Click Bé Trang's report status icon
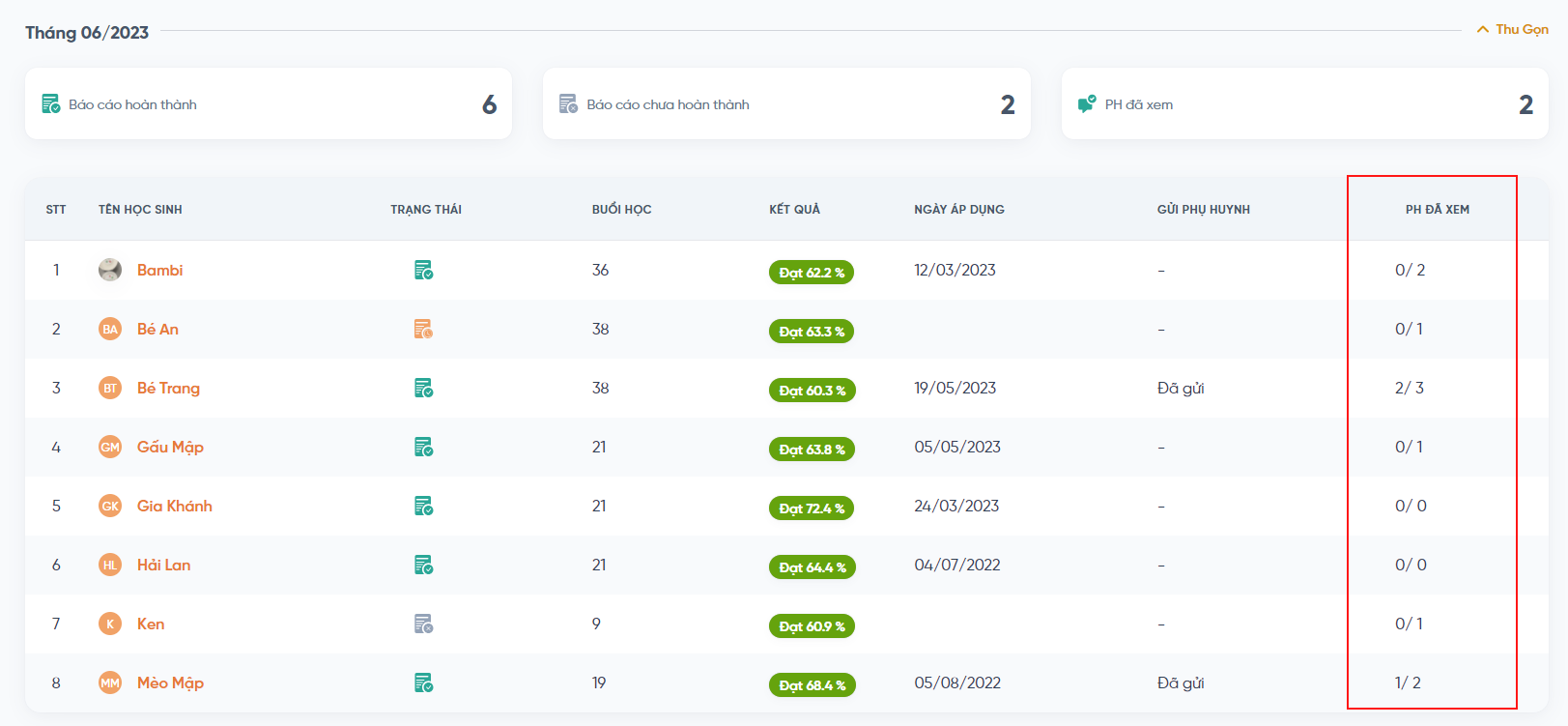The image size is (1568, 726). [x=423, y=389]
